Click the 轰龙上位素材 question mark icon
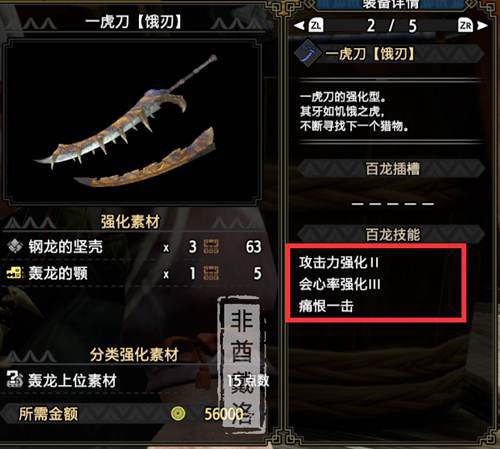 (x=15, y=380)
